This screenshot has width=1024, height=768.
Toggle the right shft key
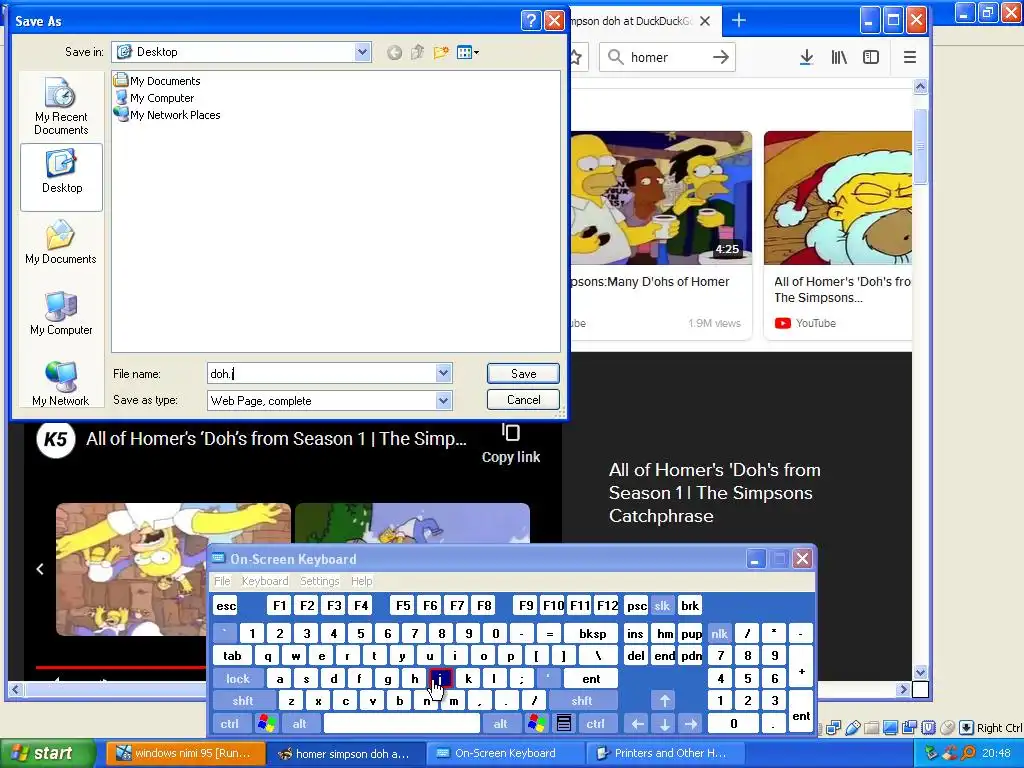coord(582,701)
